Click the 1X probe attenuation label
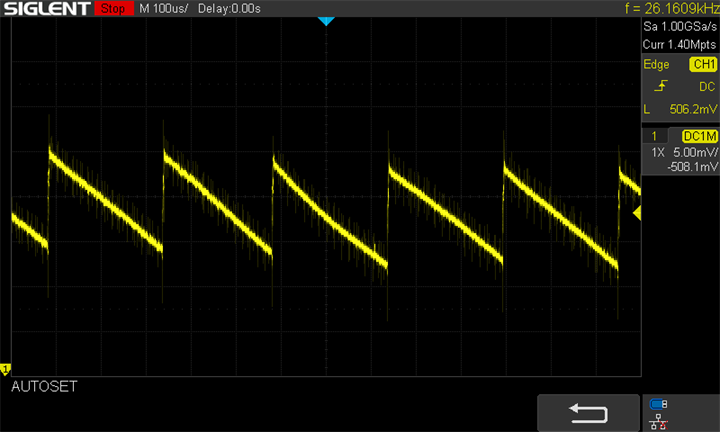Screen dimensions: 720x432 [658, 152]
